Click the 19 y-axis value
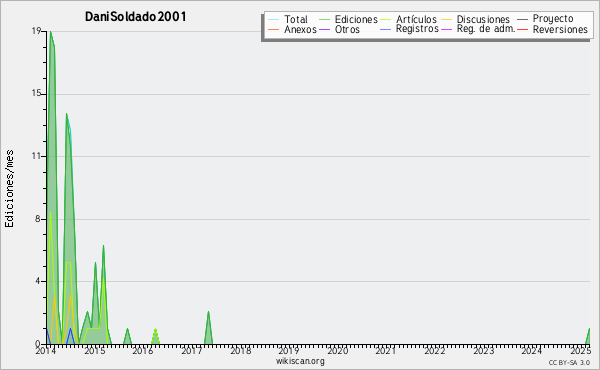The height and width of the screenshot is (370, 600). click(x=36, y=31)
